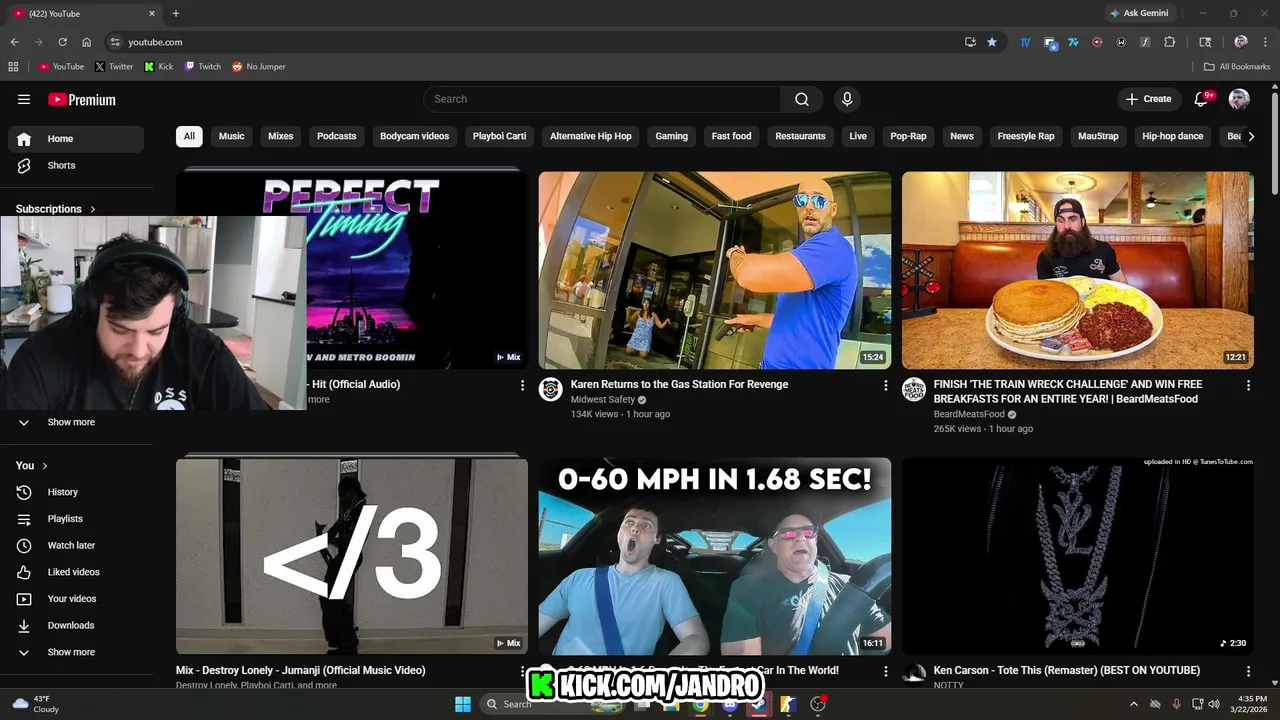Screen dimensions: 1280x720
Task: Reload the page
Action: tap(62, 42)
